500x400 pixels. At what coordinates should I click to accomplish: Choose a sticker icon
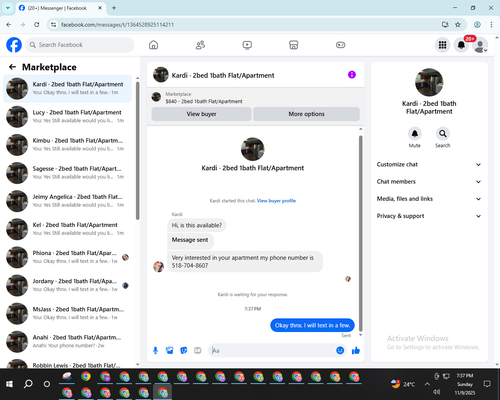[184, 350]
